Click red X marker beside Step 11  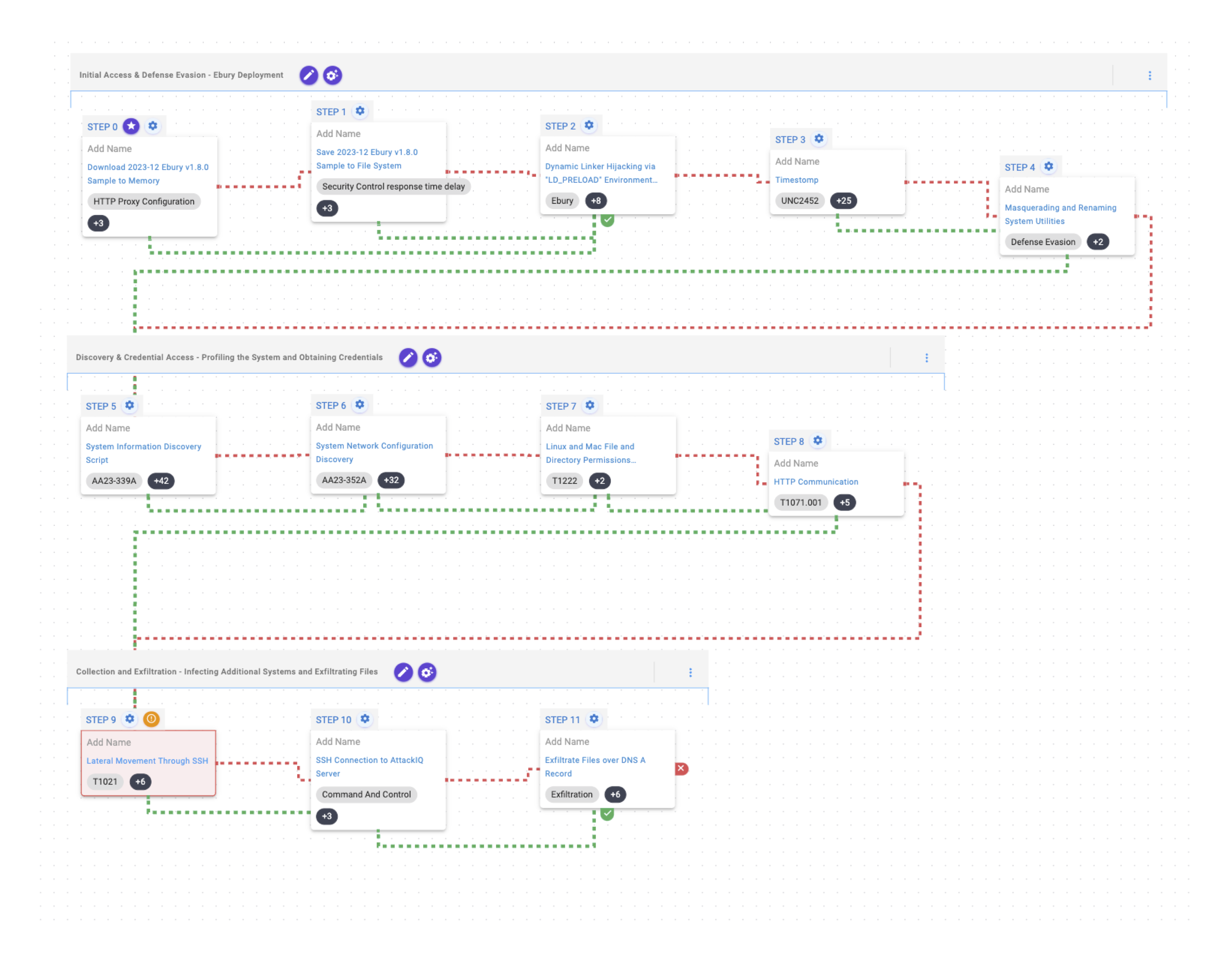point(681,768)
